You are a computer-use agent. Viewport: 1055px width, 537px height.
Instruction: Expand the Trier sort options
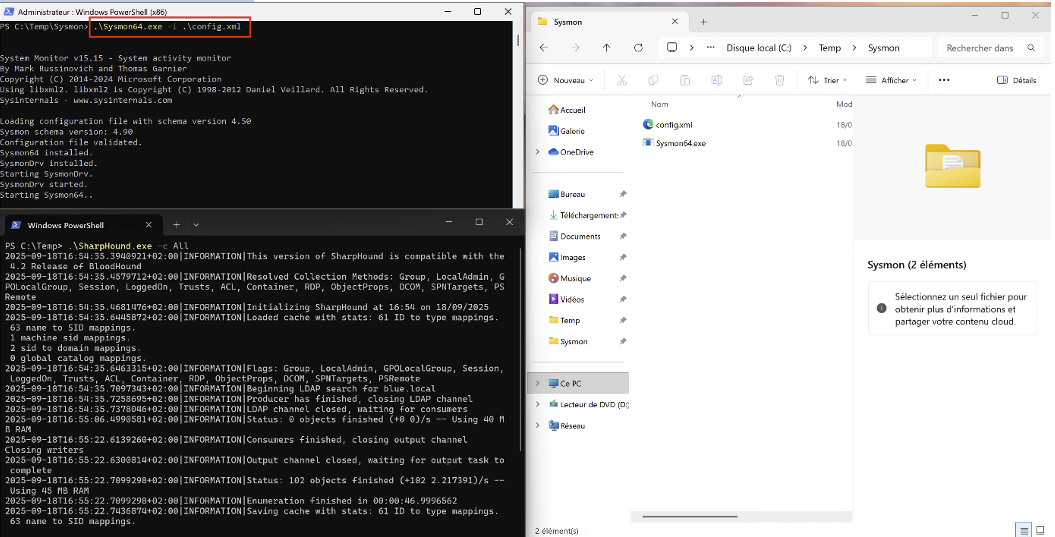pos(828,80)
